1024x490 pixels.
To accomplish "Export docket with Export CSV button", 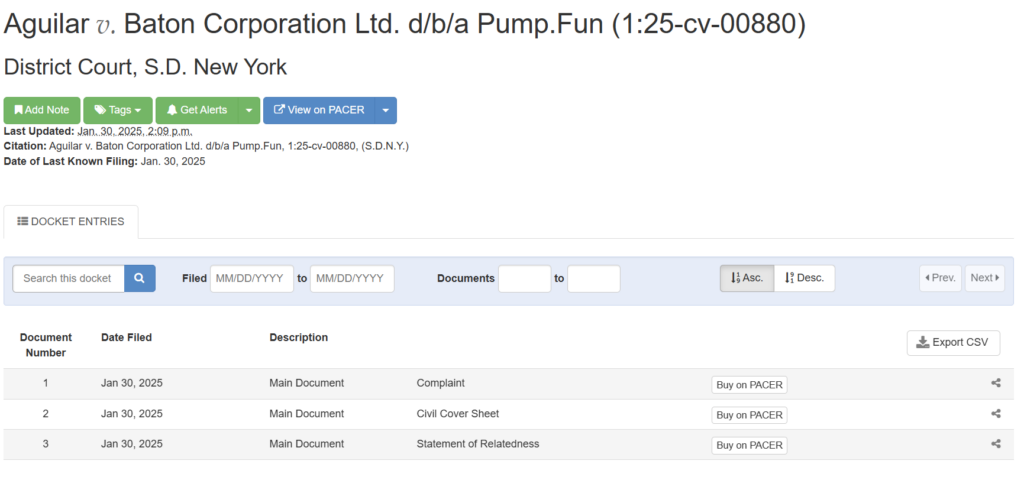I will (953, 343).
